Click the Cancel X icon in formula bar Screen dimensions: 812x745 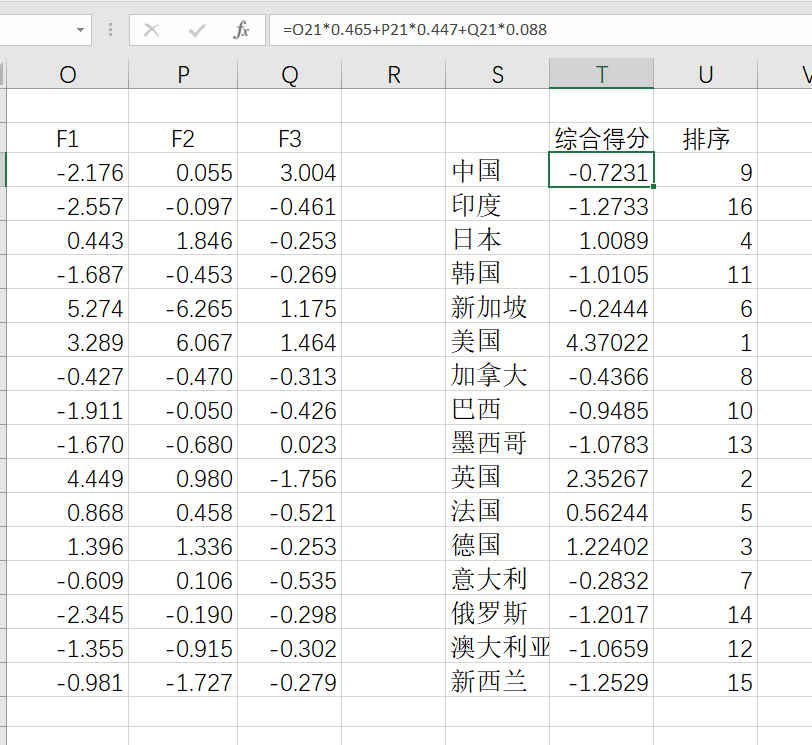pyautogui.click(x=152, y=30)
